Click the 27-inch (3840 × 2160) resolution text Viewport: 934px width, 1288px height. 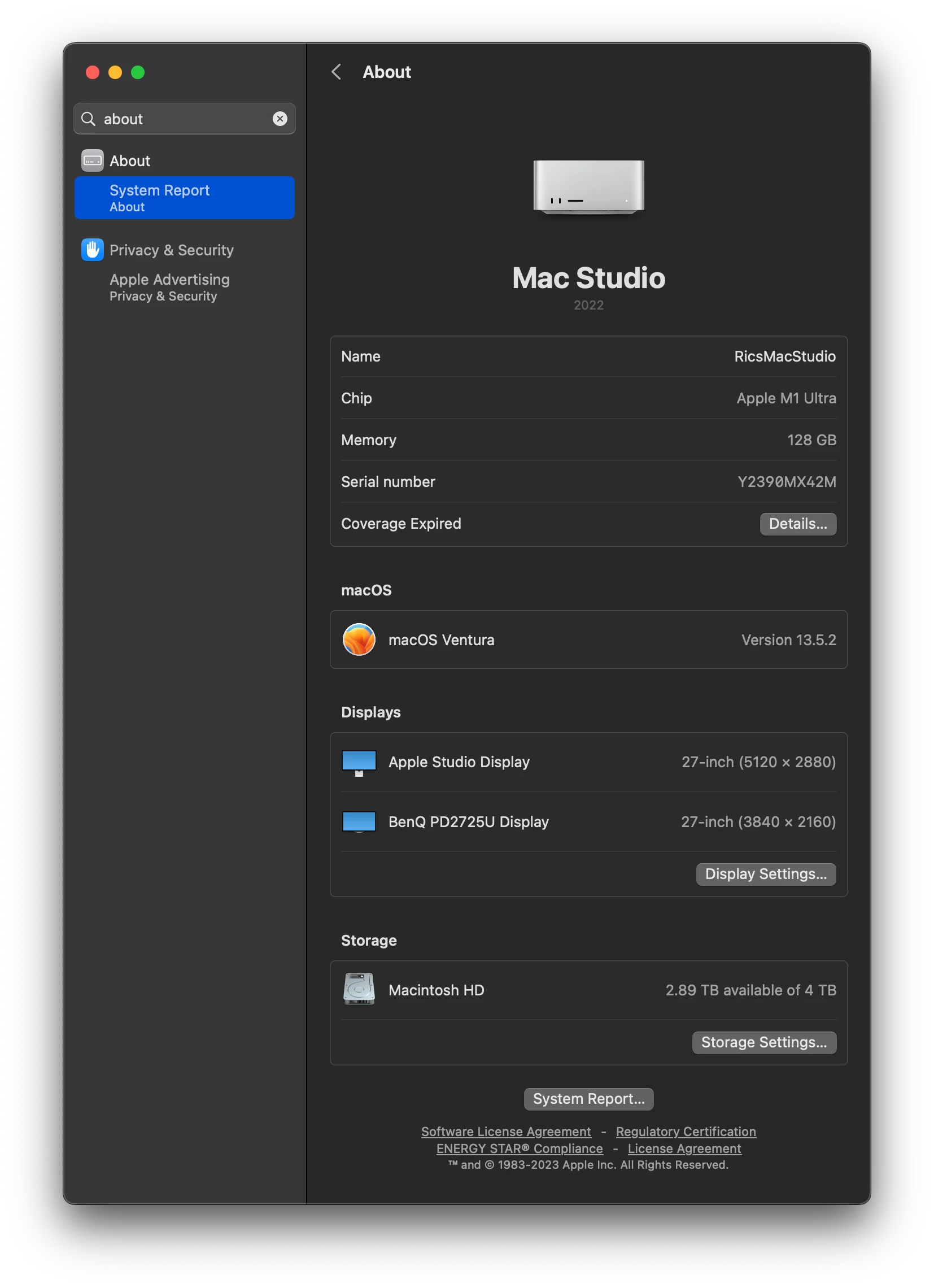click(758, 822)
